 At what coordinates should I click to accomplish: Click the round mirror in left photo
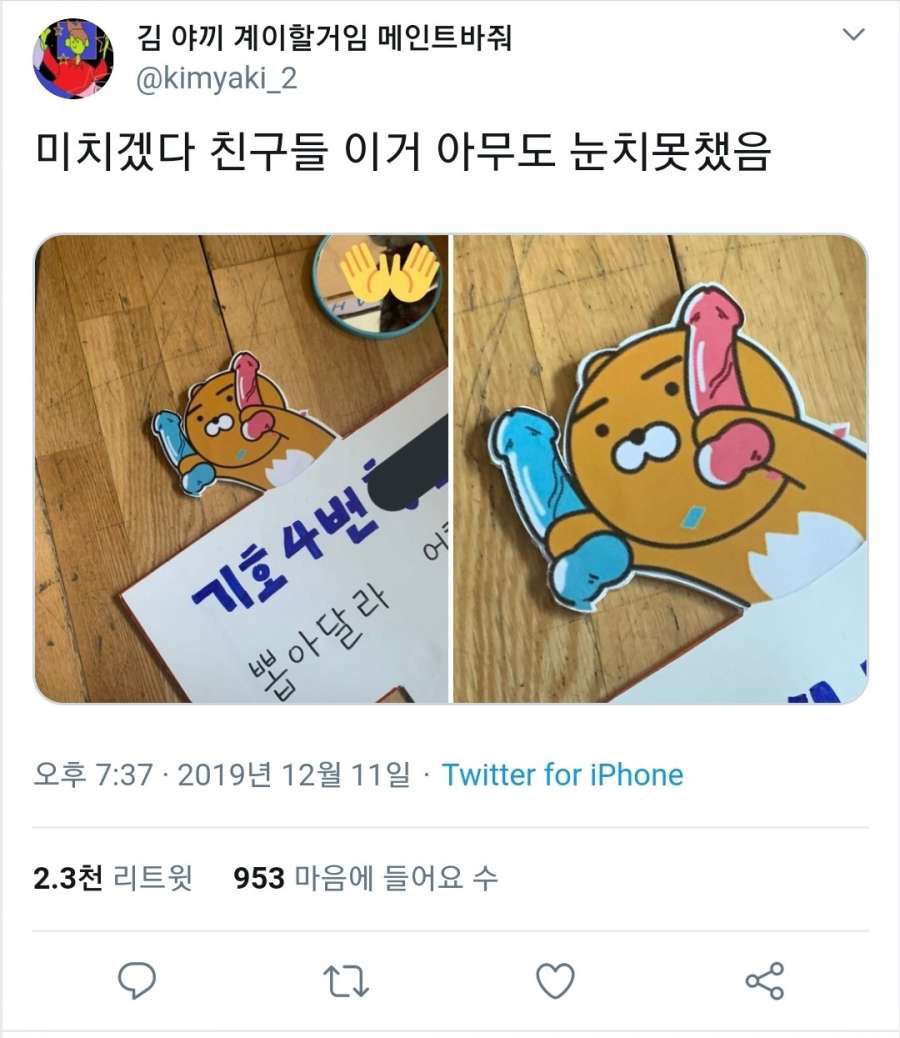click(x=379, y=286)
